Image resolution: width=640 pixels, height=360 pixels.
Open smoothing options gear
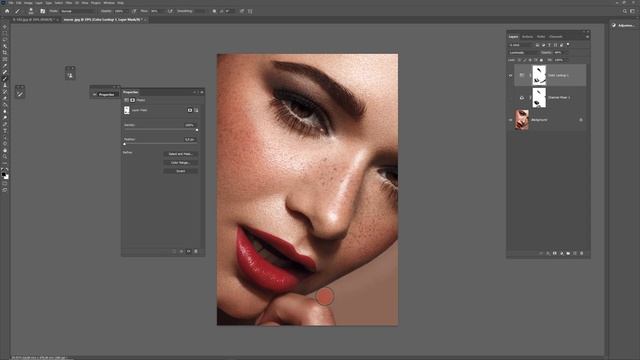coord(214,11)
